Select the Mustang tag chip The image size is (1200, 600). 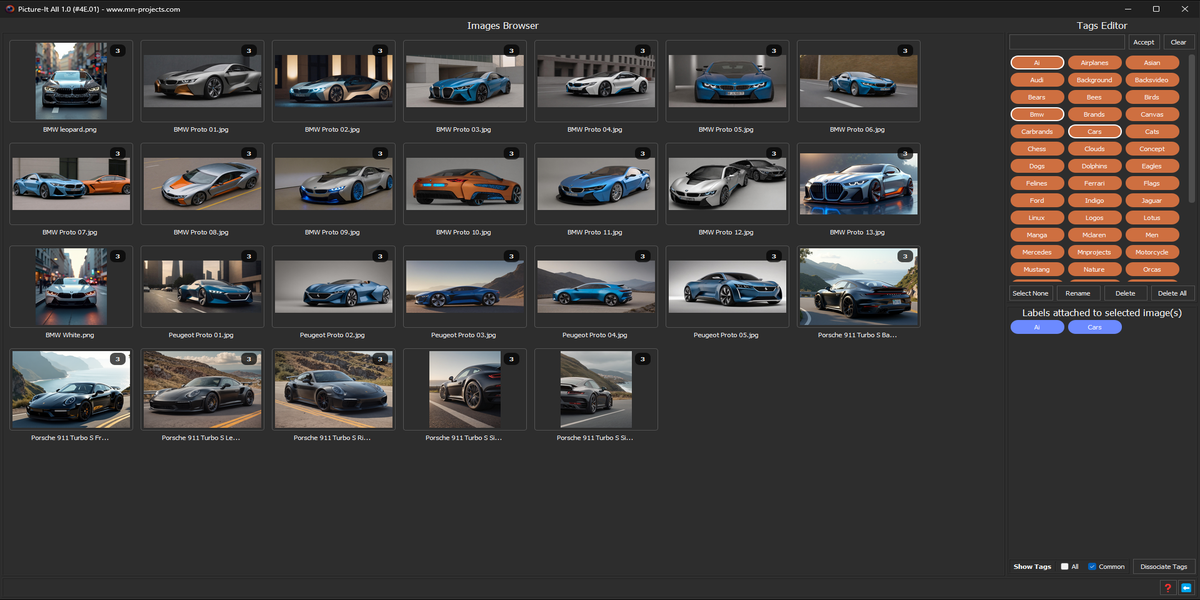tap(1037, 269)
